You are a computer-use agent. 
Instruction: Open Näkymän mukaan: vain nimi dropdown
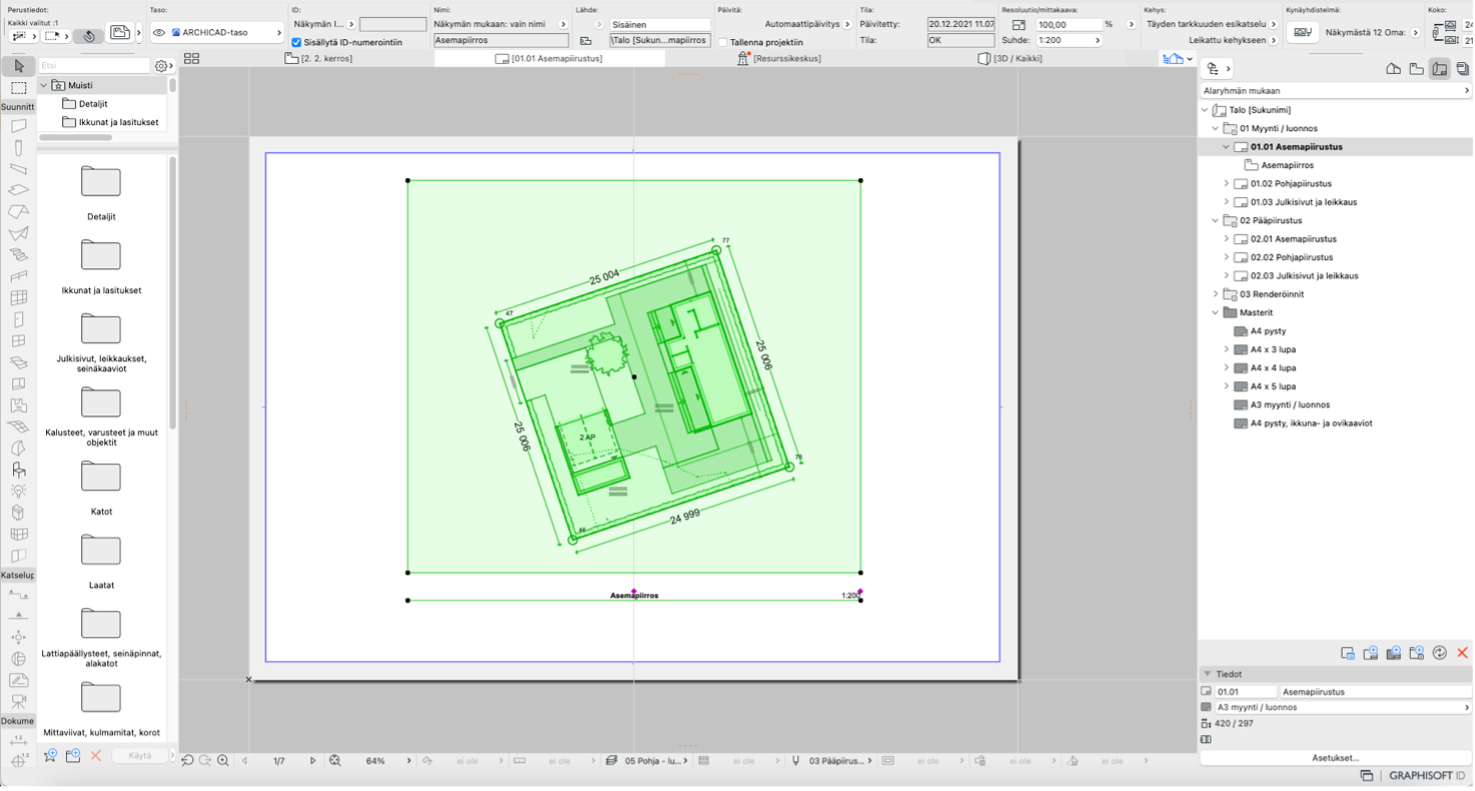click(x=562, y=24)
